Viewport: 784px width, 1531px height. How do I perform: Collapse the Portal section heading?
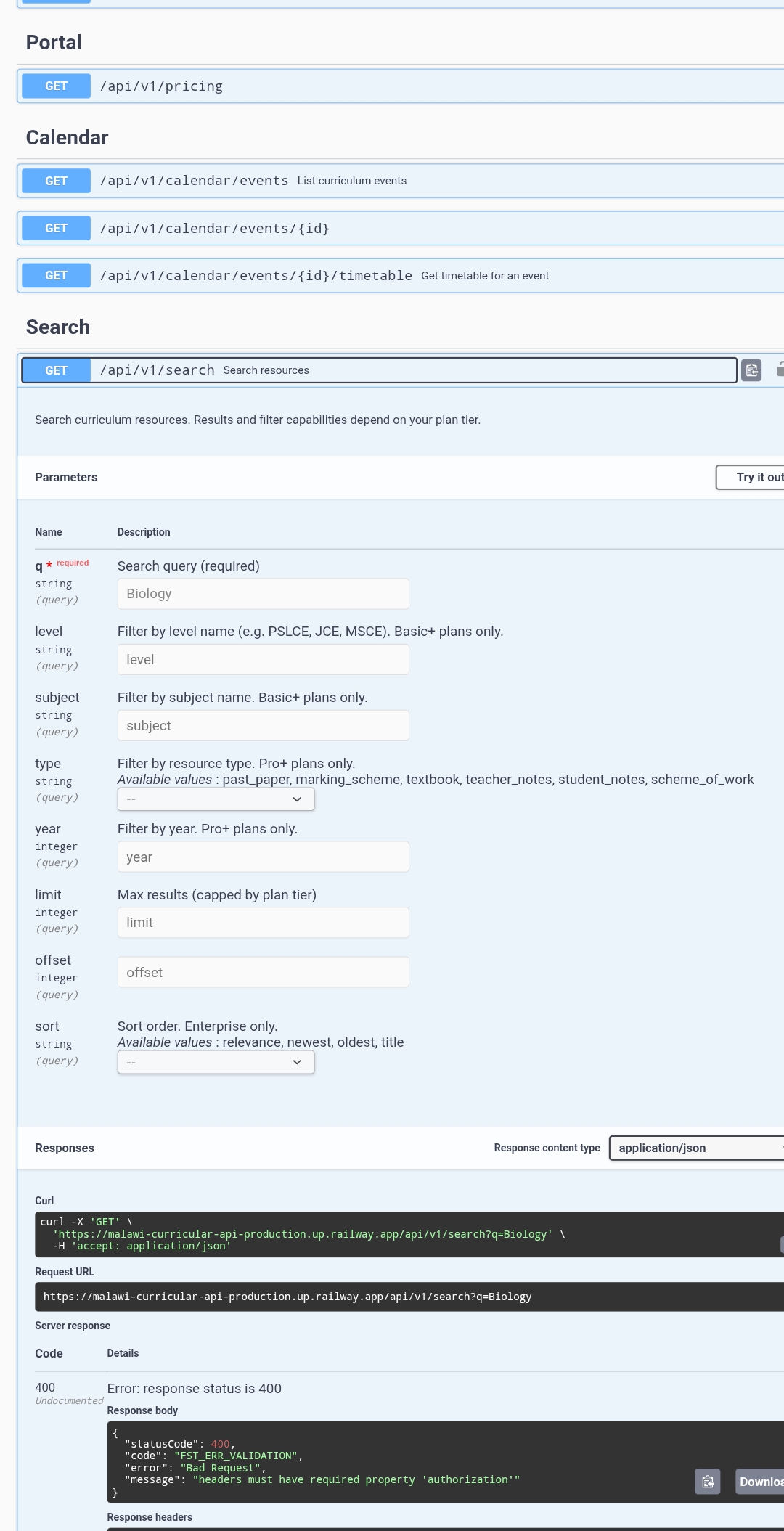click(x=54, y=43)
